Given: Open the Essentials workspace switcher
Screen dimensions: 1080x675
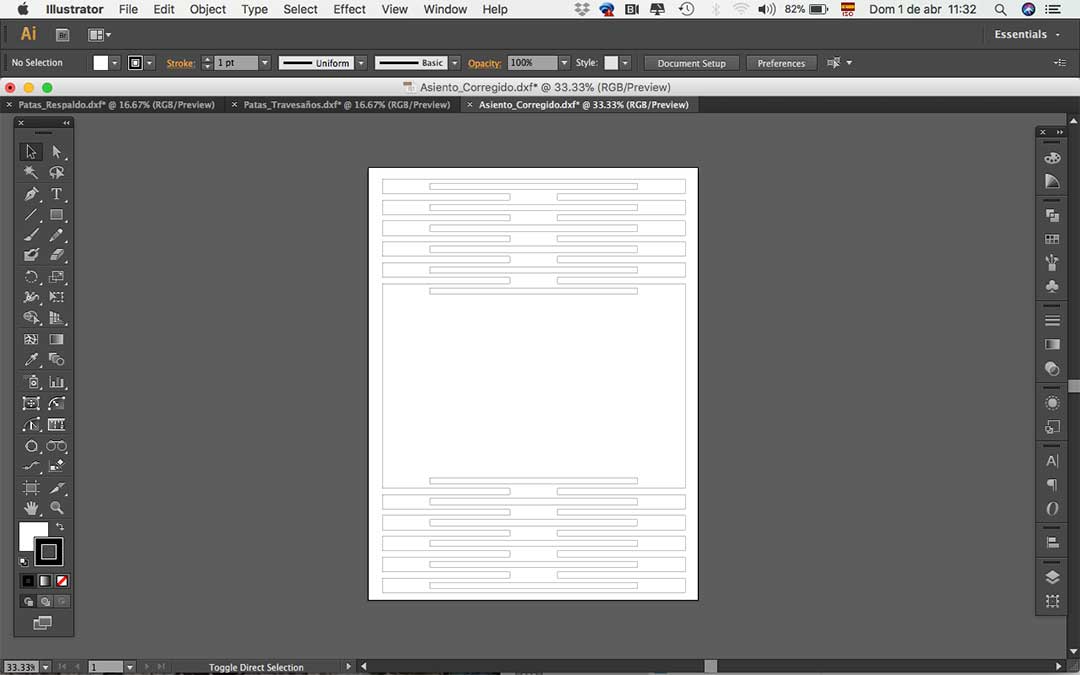Looking at the screenshot, I should click(1027, 34).
